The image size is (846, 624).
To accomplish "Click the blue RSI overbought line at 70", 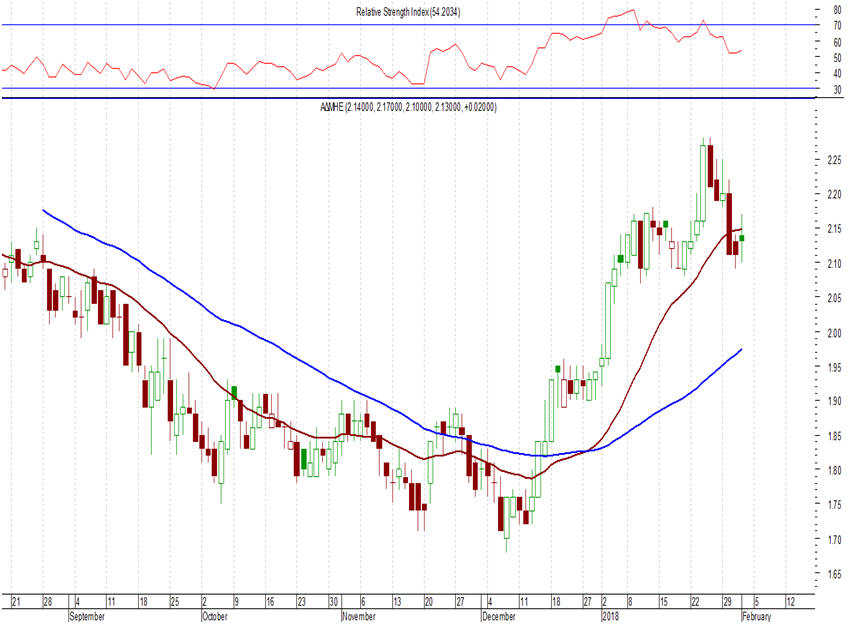I will (x=408, y=25).
